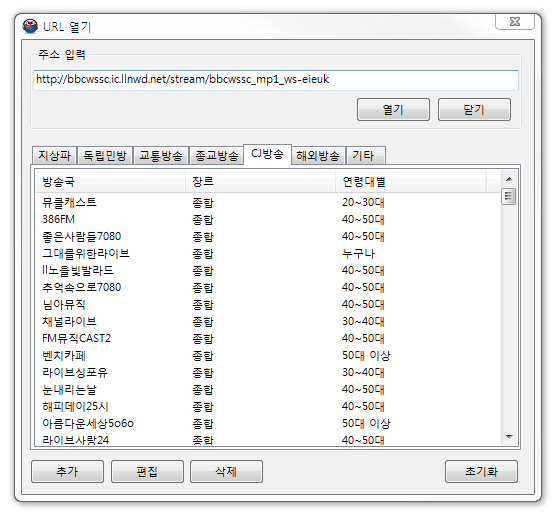The width and height of the screenshot is (559, 524).
Task: Click the 편집 edit button
Action: [x=147, y=472]
